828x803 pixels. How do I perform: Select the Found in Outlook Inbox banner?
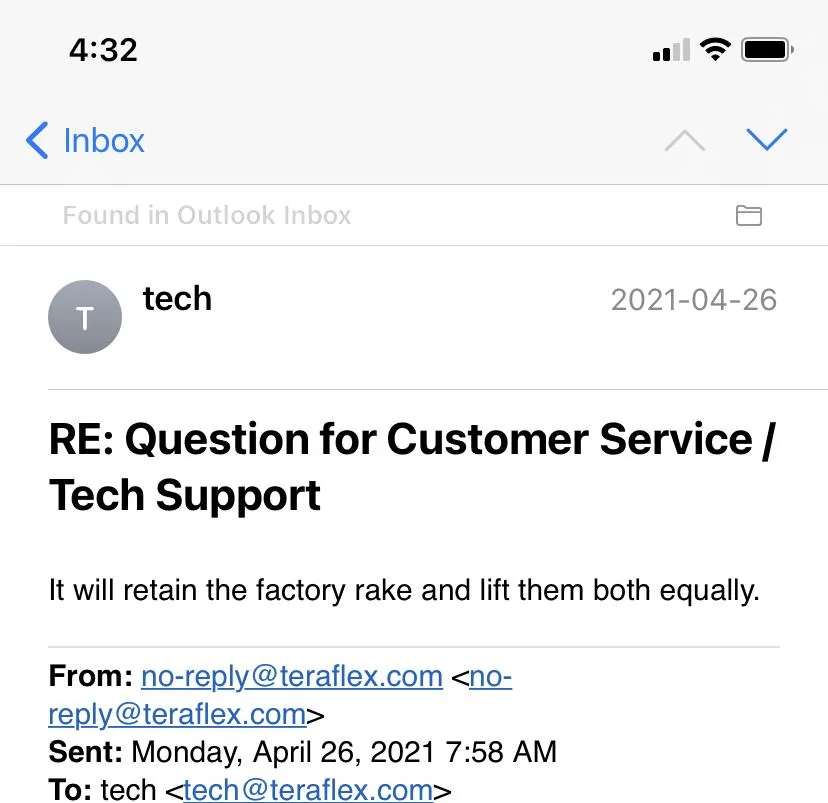414,215
